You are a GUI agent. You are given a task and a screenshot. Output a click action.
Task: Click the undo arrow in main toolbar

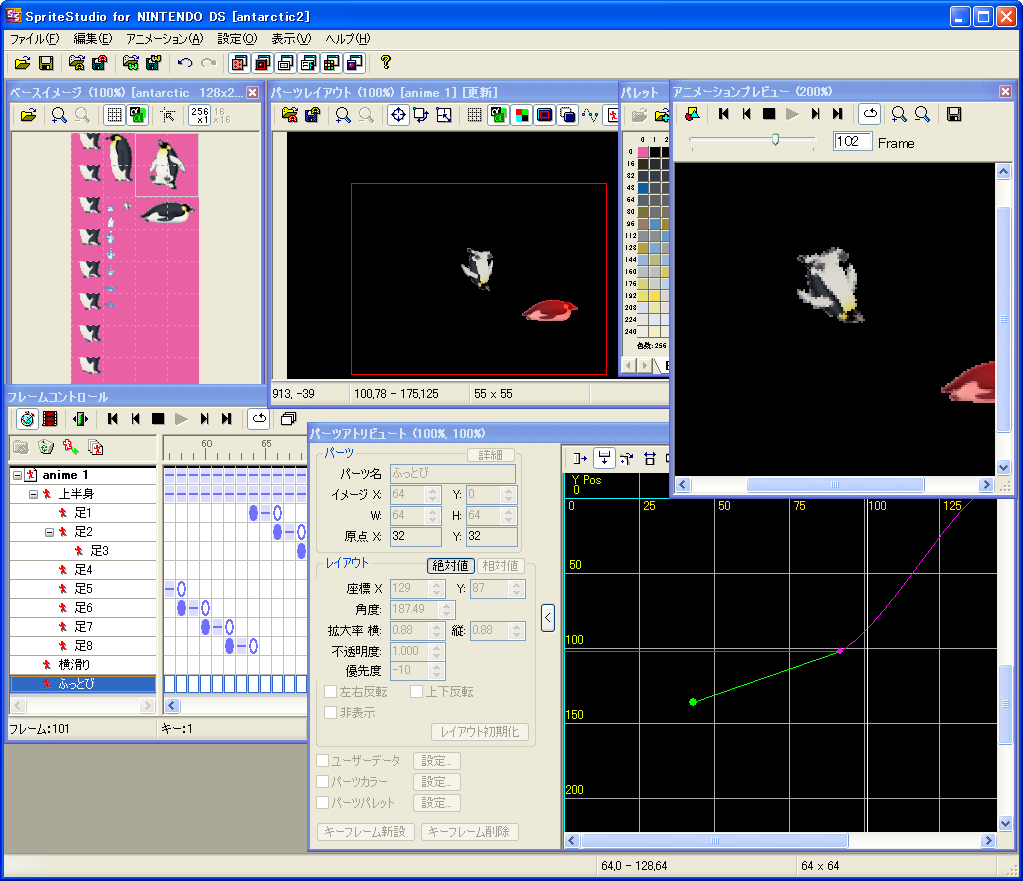click(185, 63)
